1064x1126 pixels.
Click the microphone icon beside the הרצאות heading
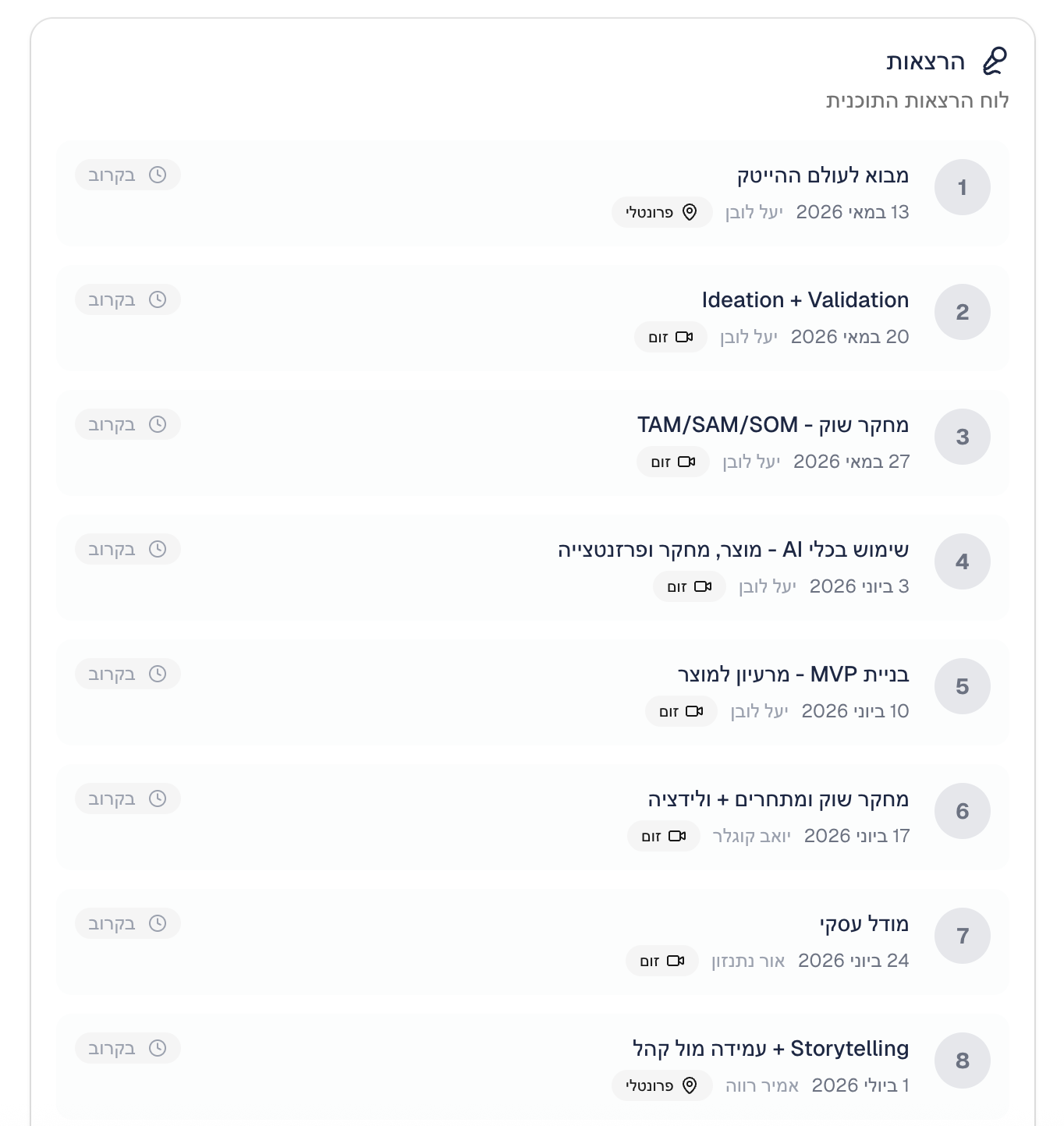pyautogui.click(x=995, y=61)
